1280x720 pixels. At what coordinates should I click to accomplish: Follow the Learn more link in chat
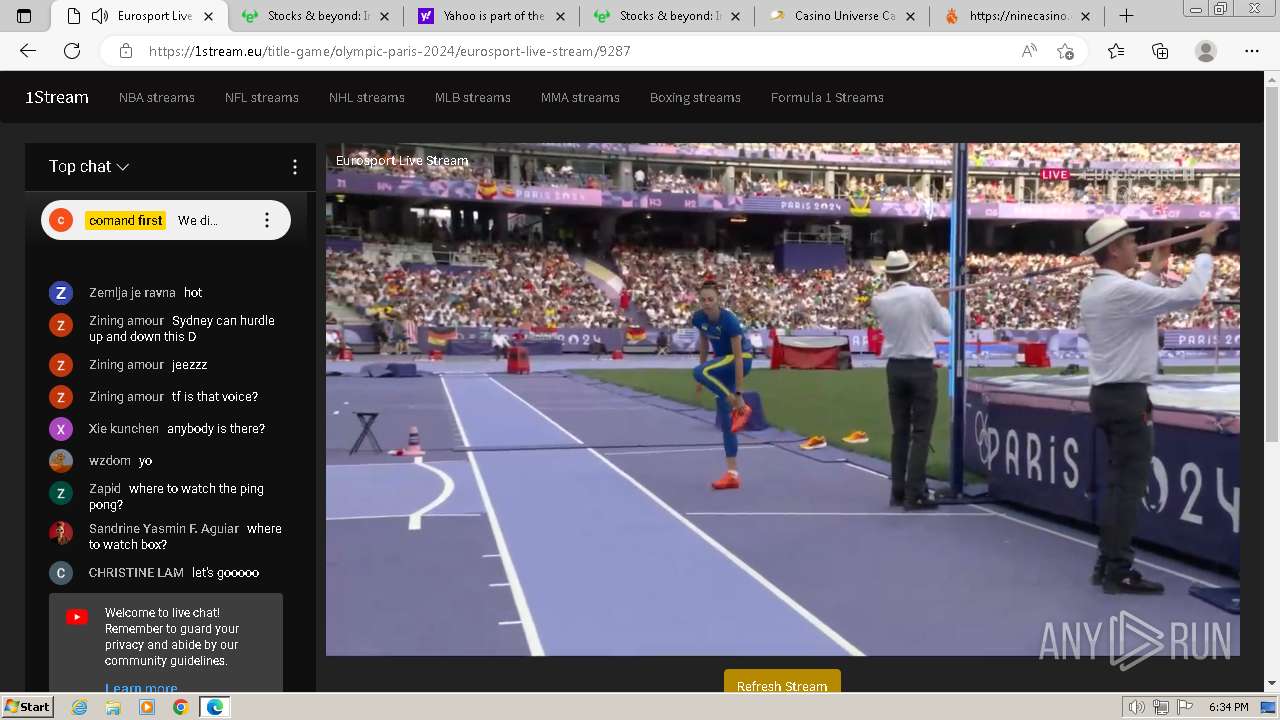click(x=141, y=688)
